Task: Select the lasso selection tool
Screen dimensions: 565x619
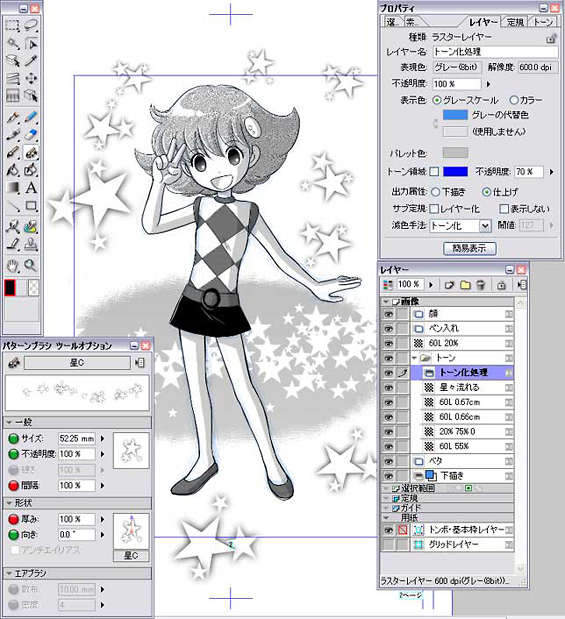Action: point(31,26)
